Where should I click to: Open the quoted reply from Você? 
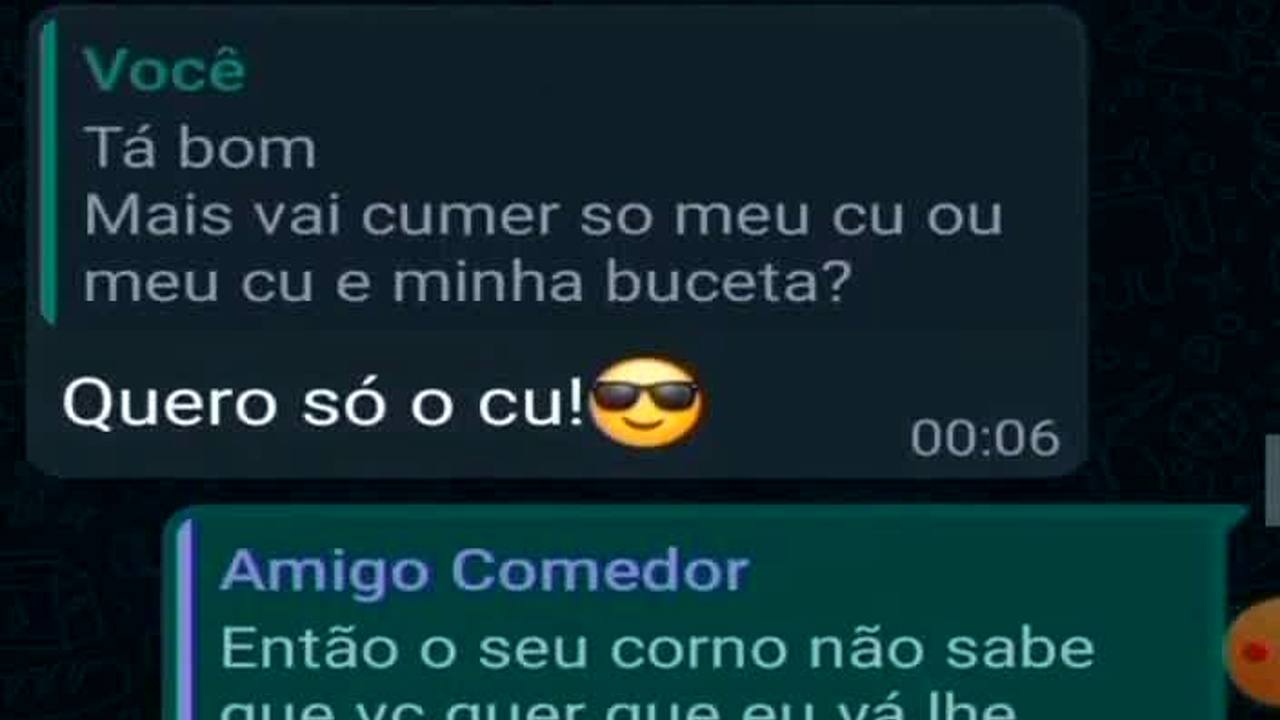tap(560, 172)
